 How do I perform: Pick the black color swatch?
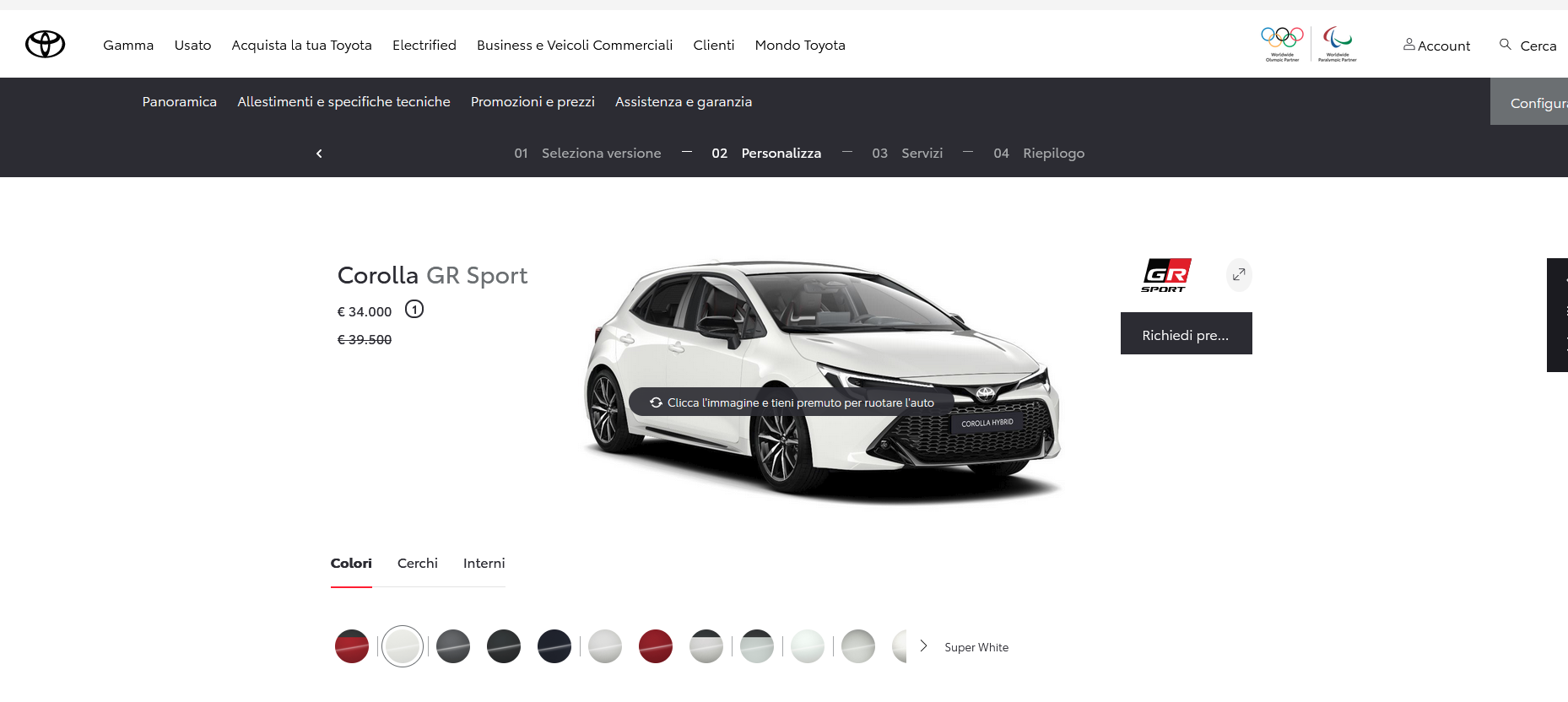point(504,646)
